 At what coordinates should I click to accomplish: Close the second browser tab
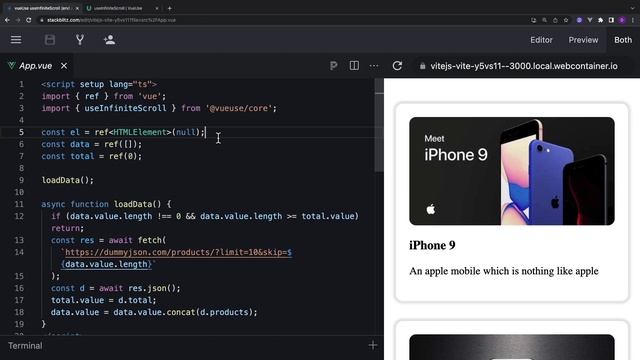click(x=157, y=8)
